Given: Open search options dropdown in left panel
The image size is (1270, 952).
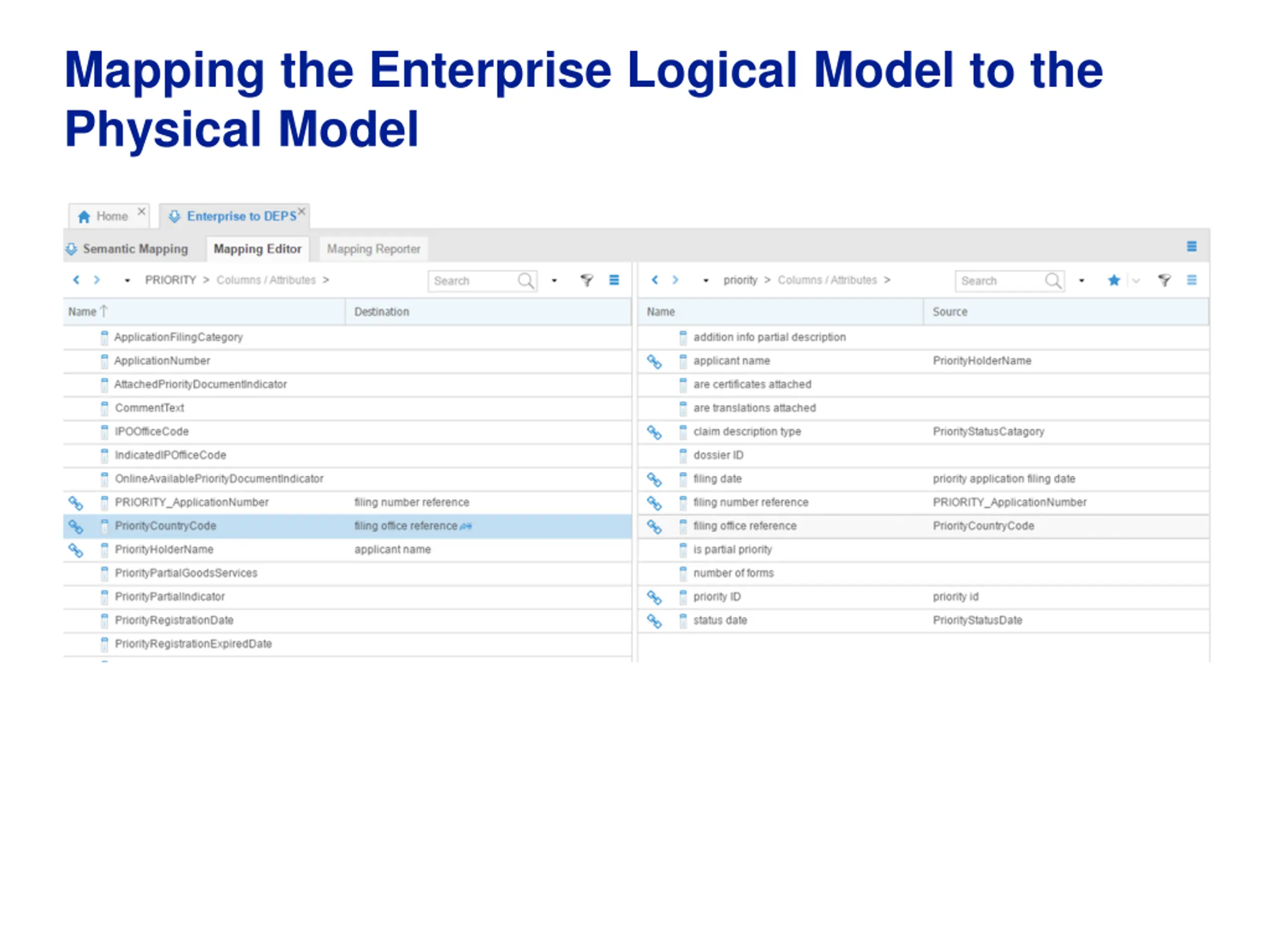Looking at the screenshot, I should 554,281.
